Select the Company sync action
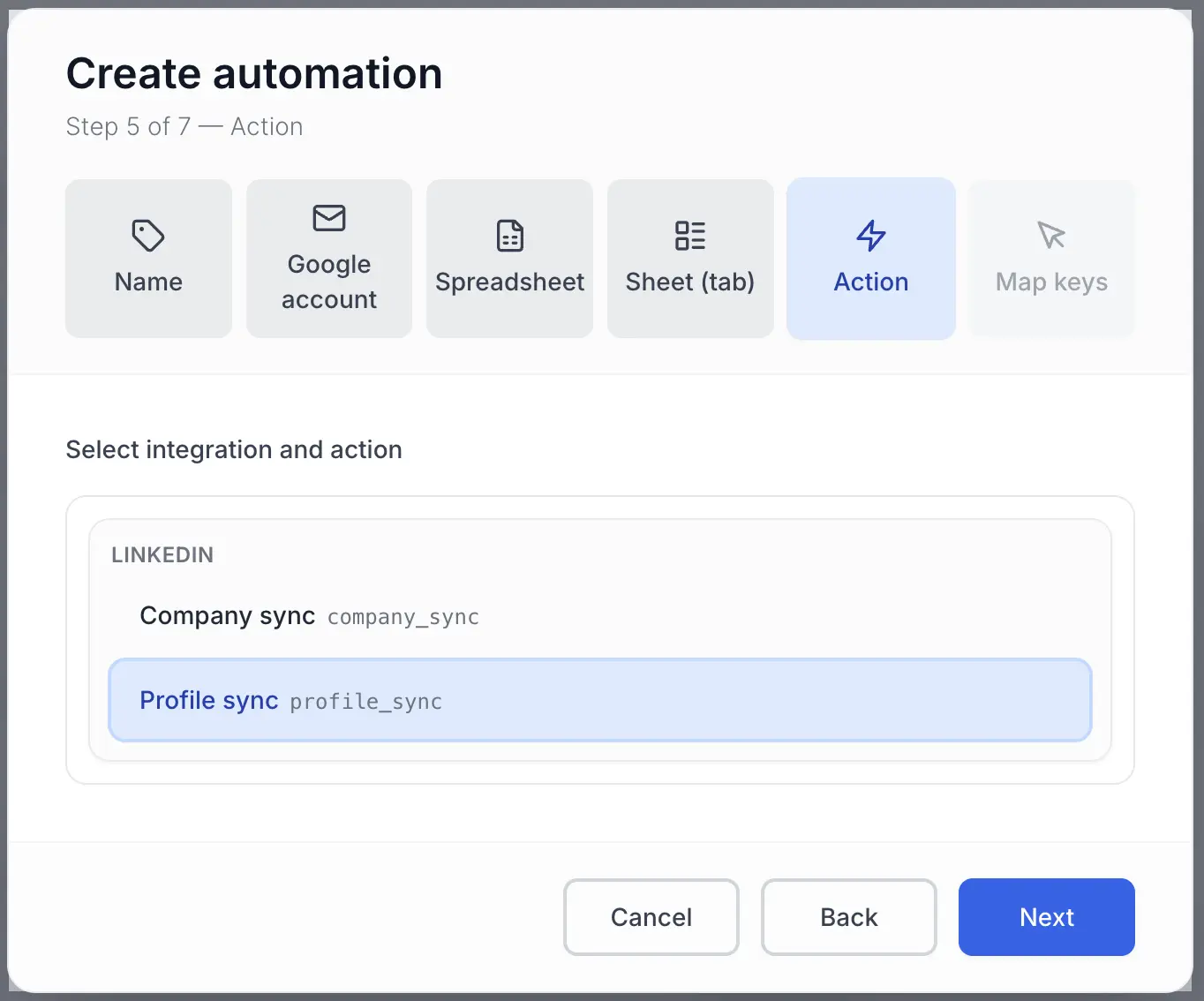Screen dimensions: 1204x1001 [x=600, y=616]
